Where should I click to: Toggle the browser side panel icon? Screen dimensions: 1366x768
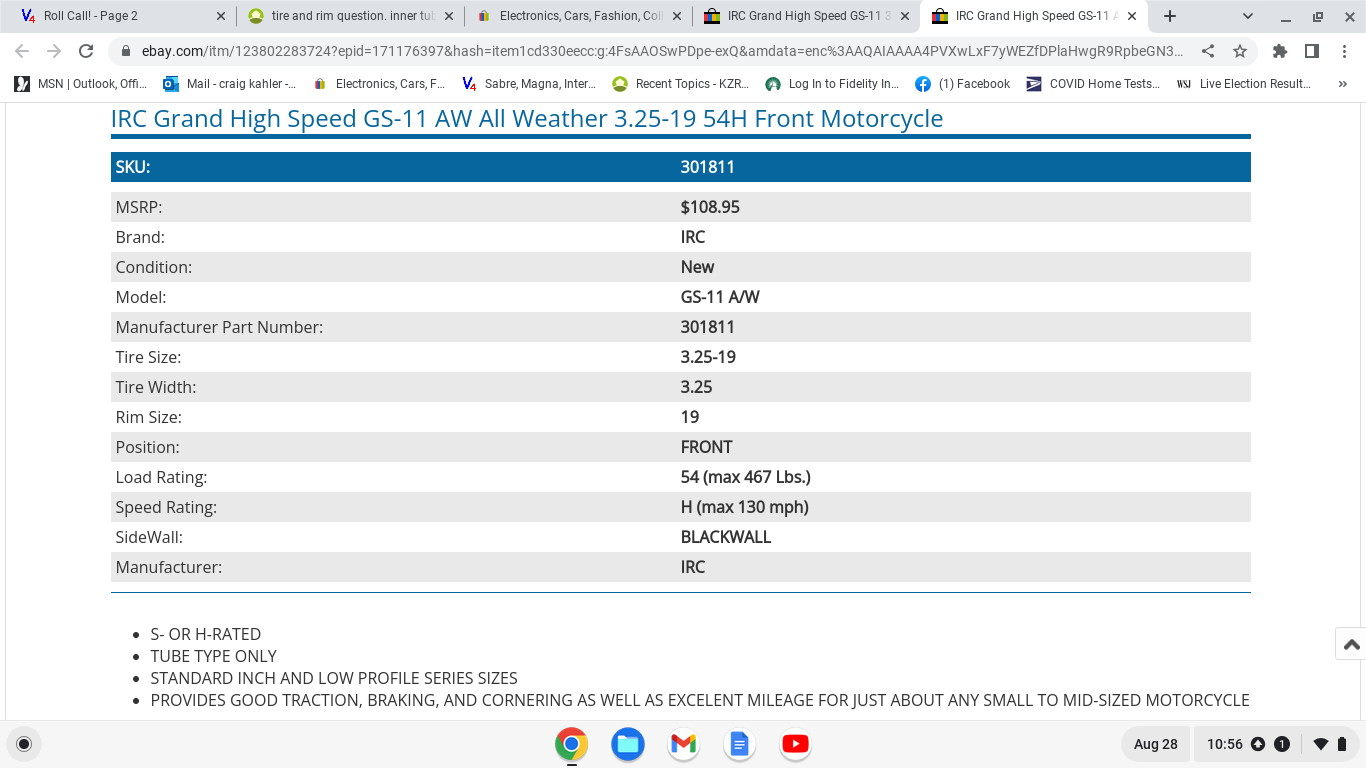(1312, 51)
